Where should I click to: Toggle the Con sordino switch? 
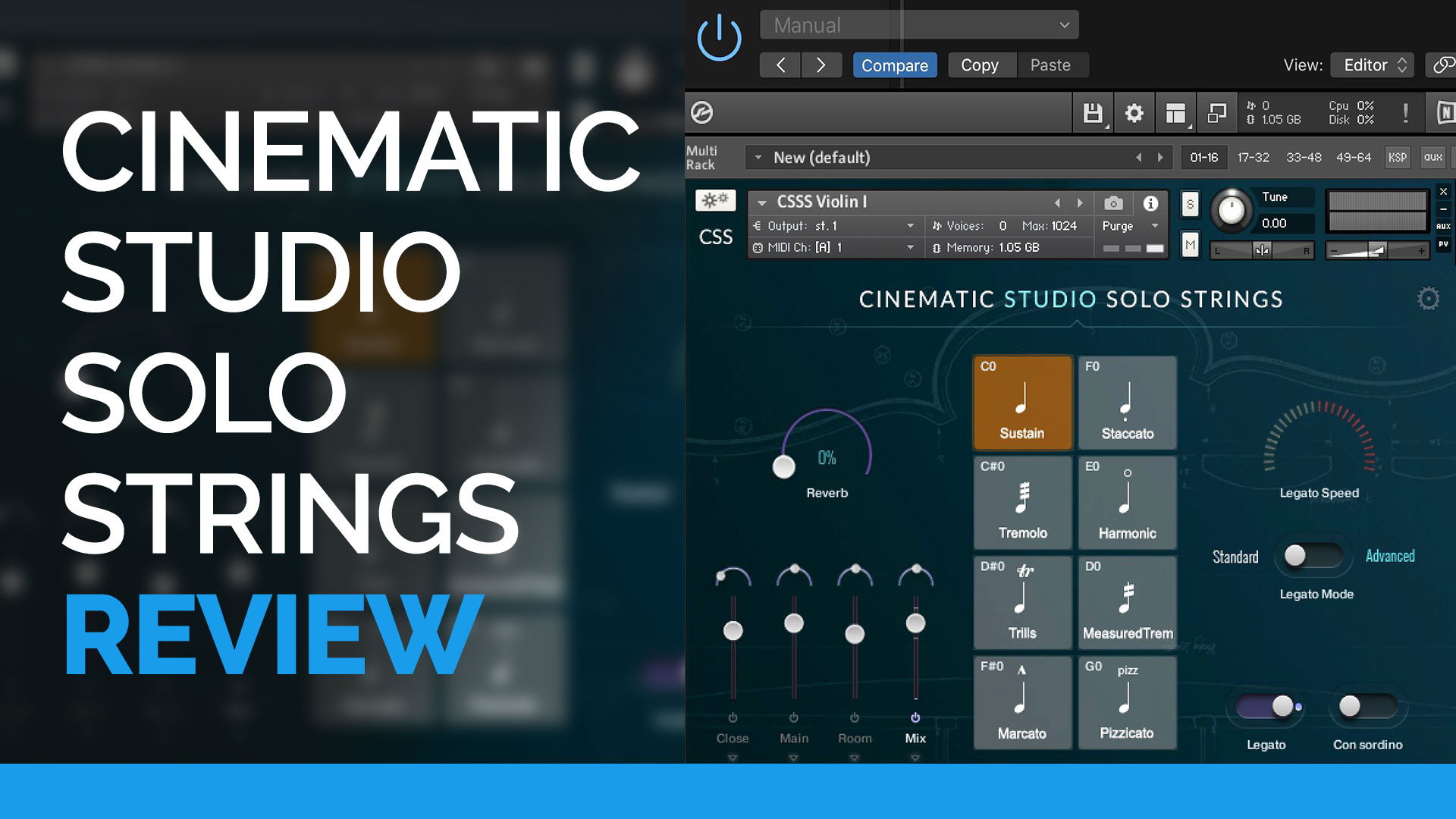(1367, 706)
